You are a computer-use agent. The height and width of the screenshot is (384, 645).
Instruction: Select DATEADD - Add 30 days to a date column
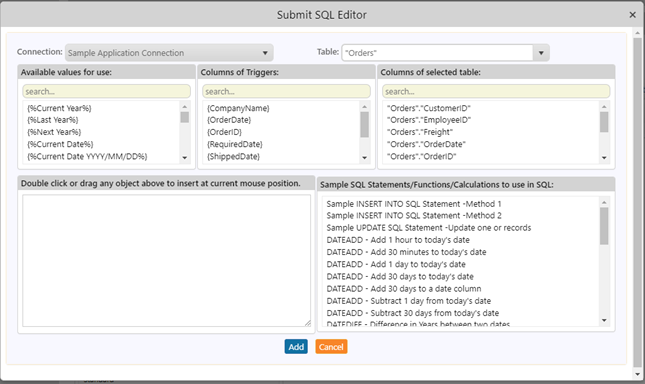tap(404, 289)
